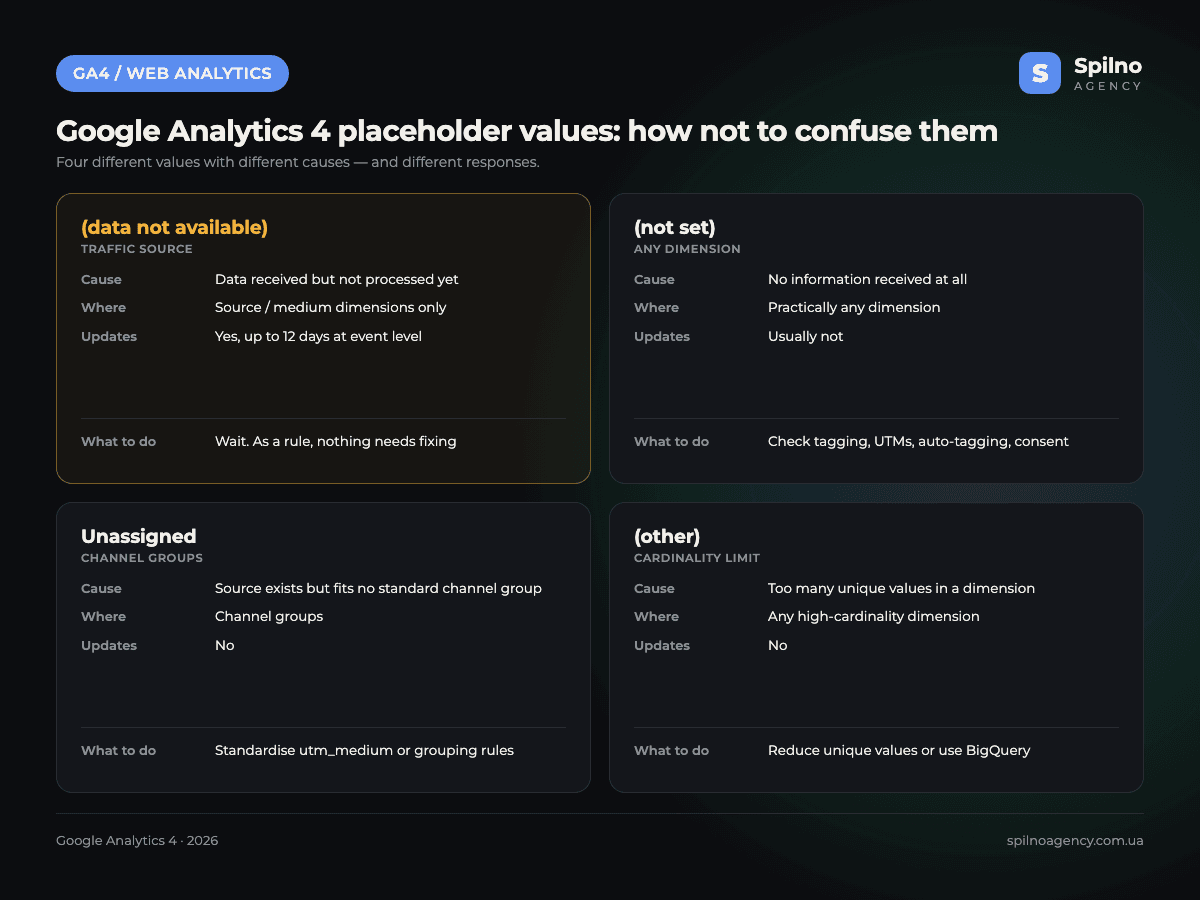Select the Unassigned card heading
The image size is (1200, 900).
(x=139, y=536)
